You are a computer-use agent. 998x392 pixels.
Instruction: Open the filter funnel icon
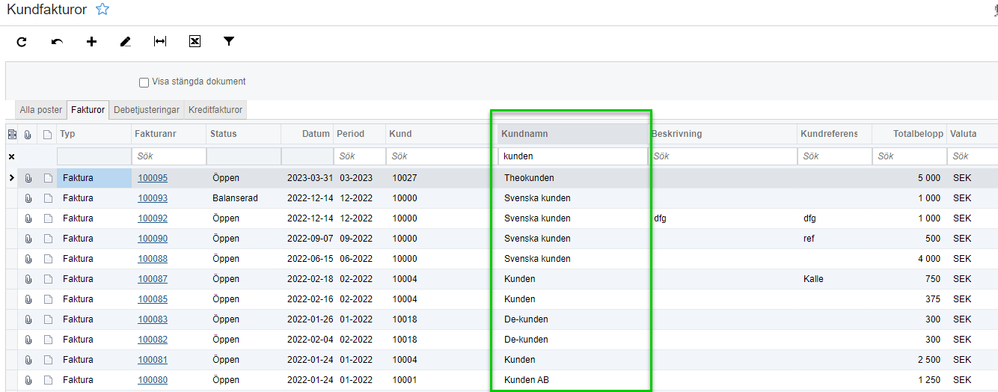[x=229, y=41]
